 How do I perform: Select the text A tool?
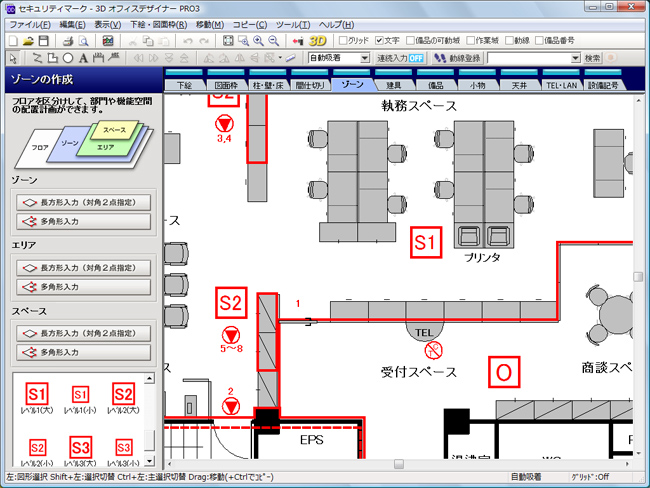pos(83,58)
